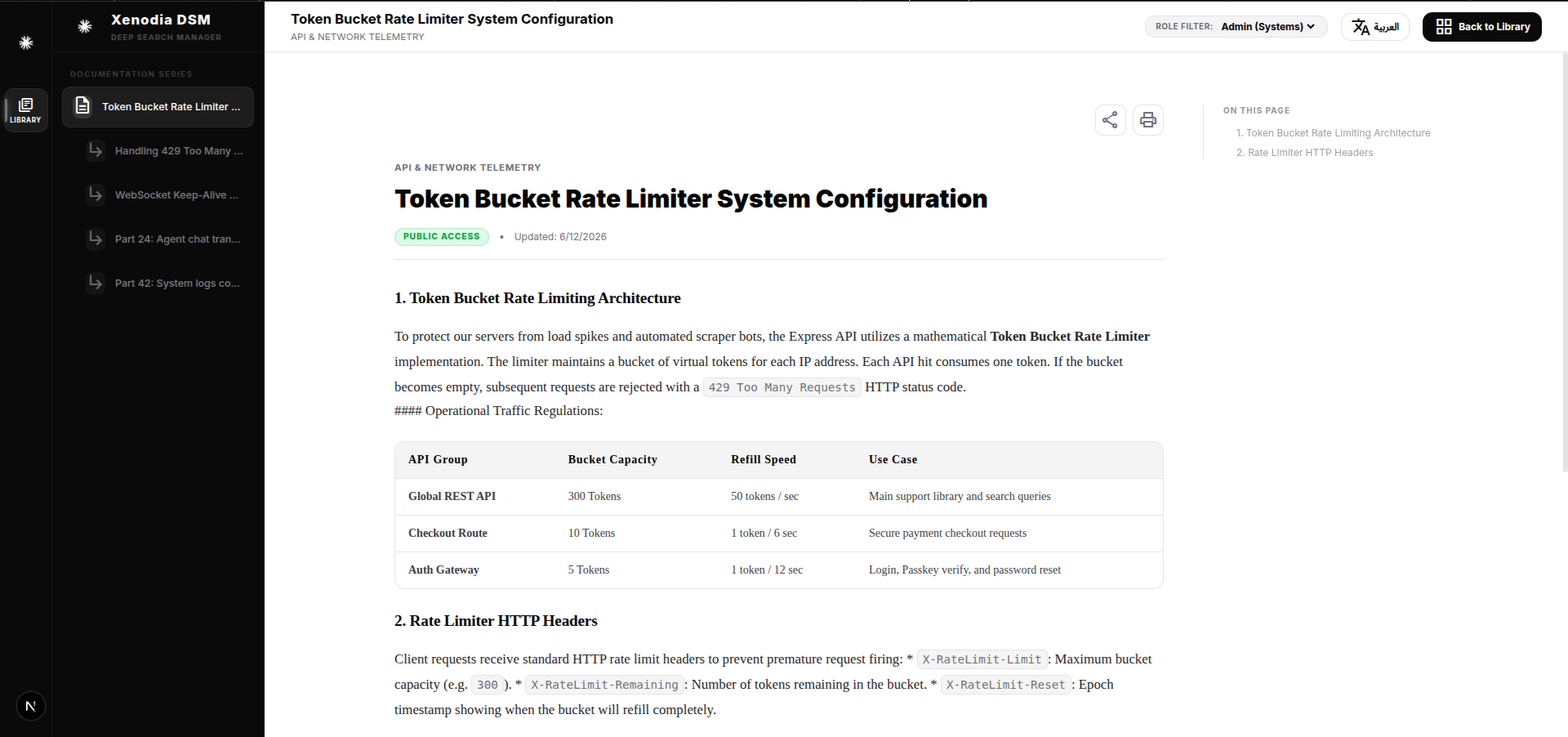Click the 429 Too Many Requests code snippet

coord(782,387)
